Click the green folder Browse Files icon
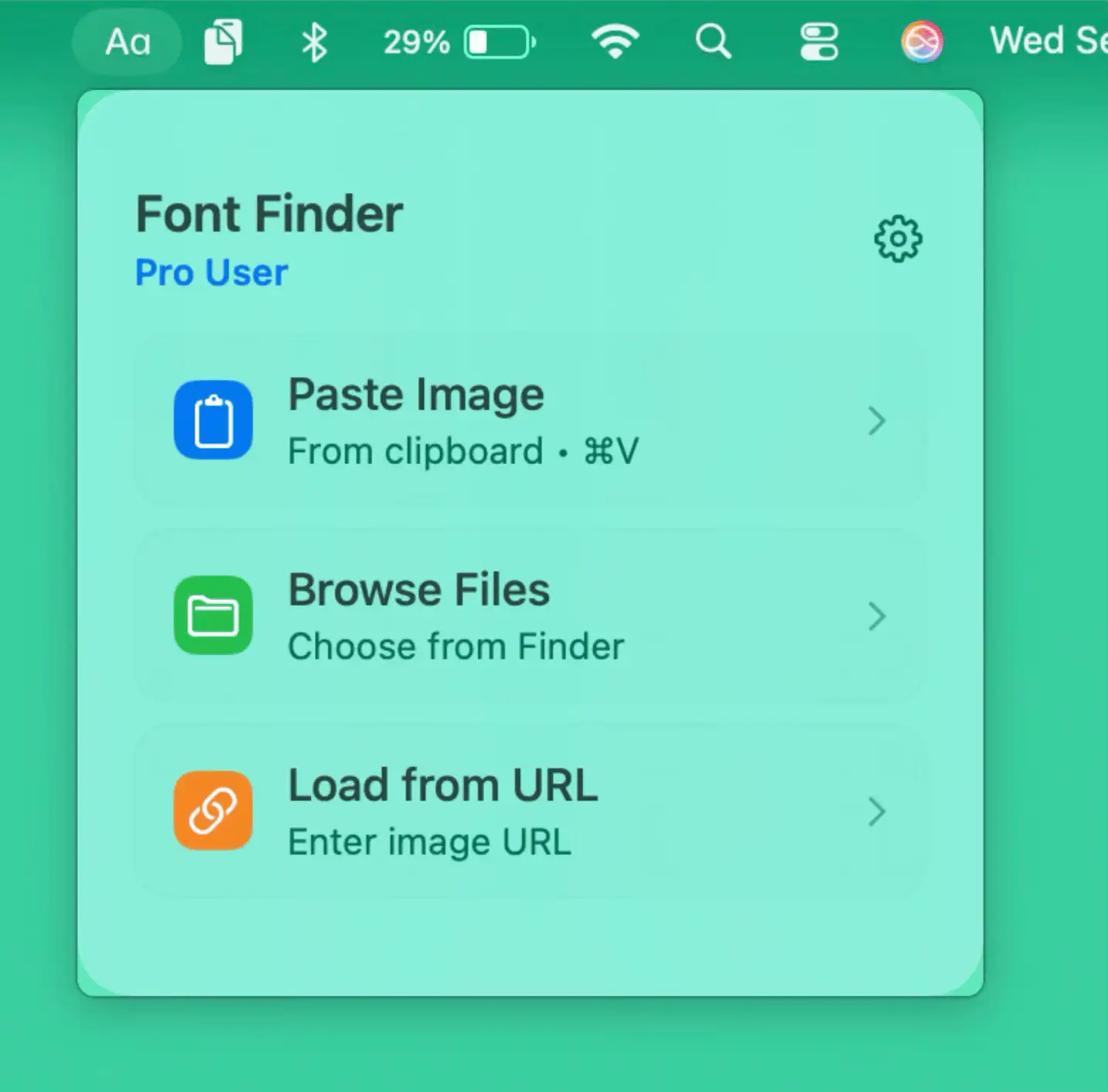1108x1092 pixels. 213,616
